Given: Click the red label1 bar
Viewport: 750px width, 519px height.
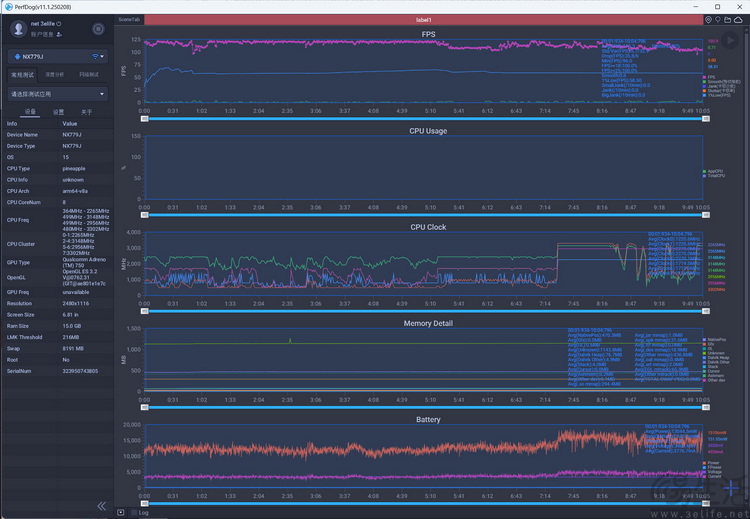Looking at the screenshot, I should coord(423,20).
